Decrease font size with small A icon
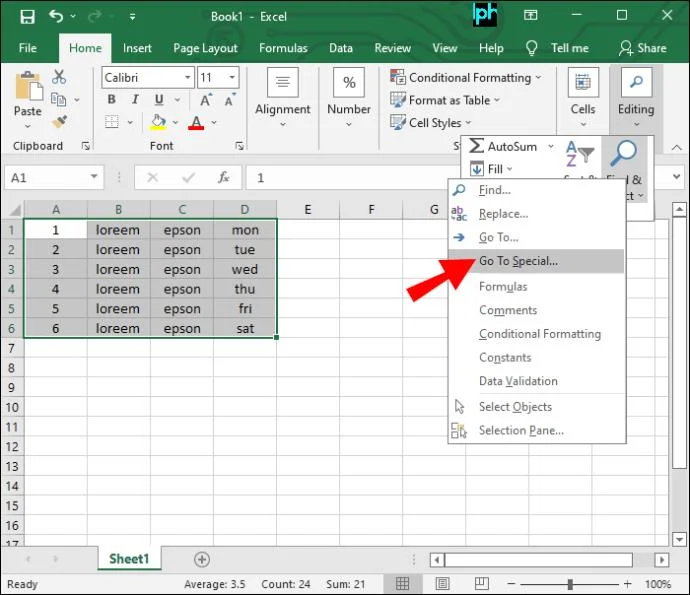 point(230,100)
